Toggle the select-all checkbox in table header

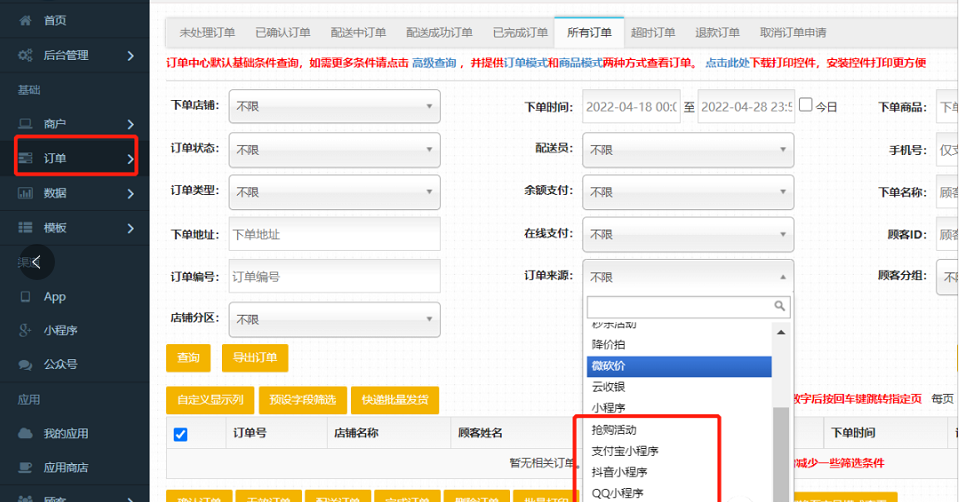tap(181, 434)
